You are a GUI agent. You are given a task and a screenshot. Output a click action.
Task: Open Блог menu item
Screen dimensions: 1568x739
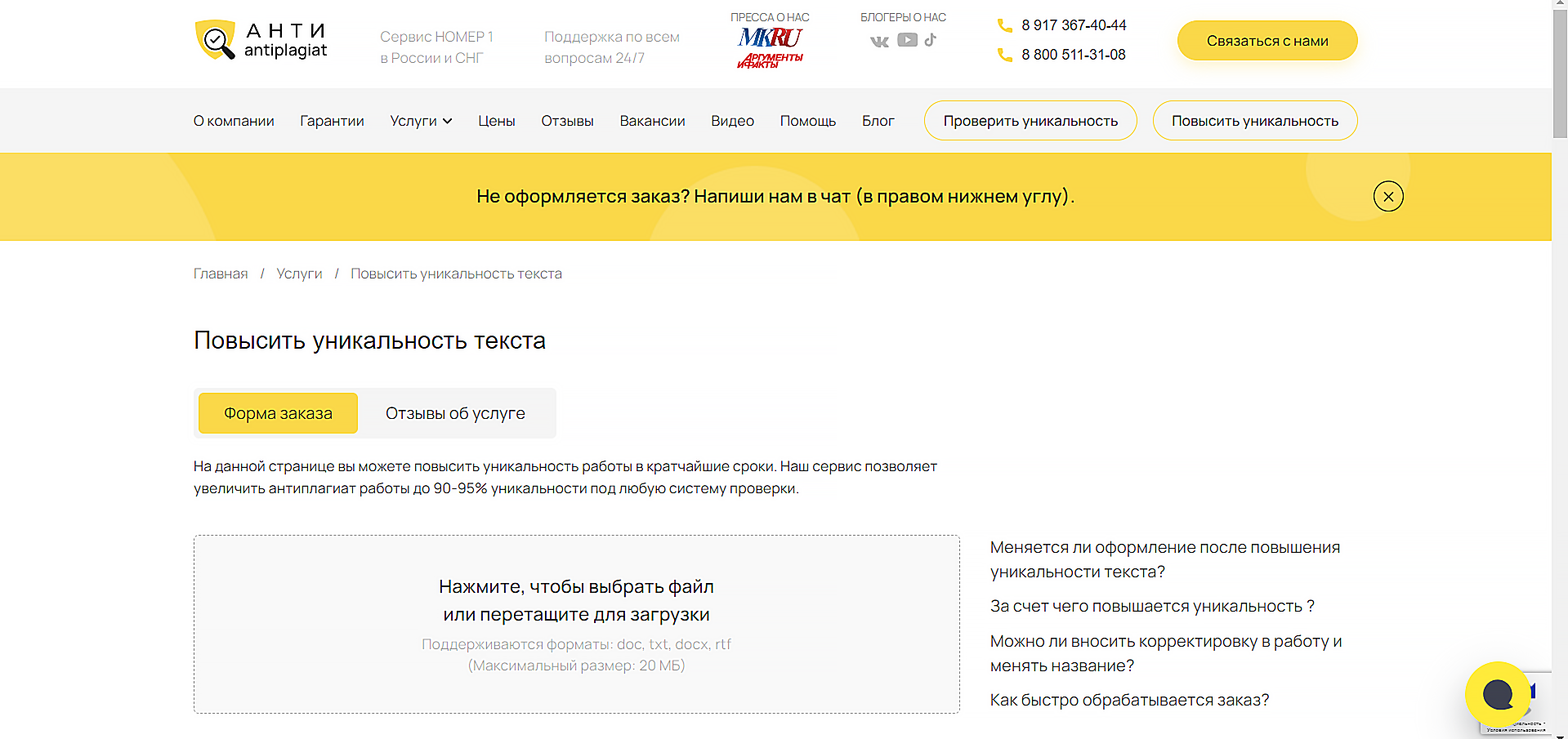878,121
